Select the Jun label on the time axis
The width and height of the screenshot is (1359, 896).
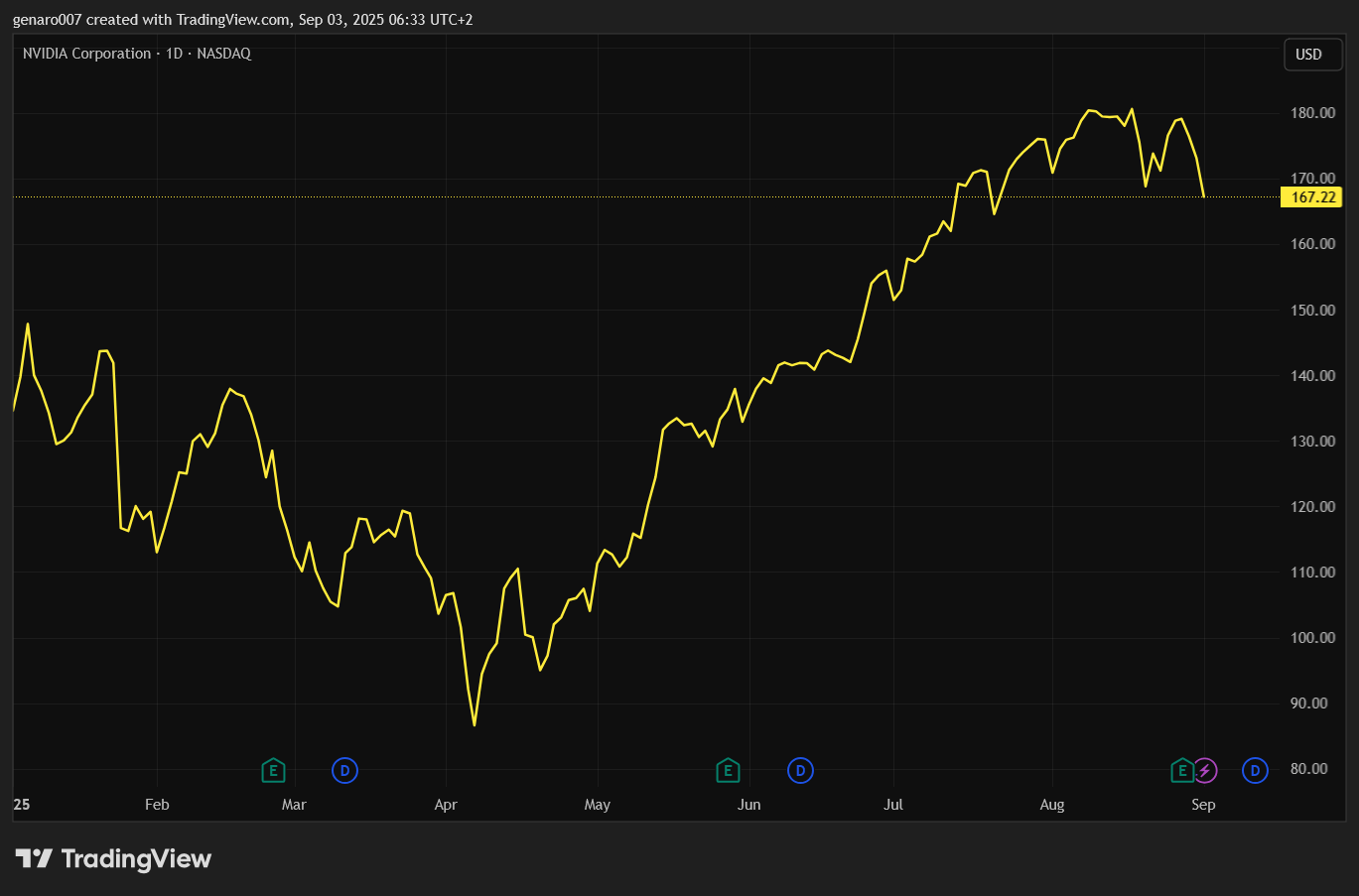coord(748,805)
